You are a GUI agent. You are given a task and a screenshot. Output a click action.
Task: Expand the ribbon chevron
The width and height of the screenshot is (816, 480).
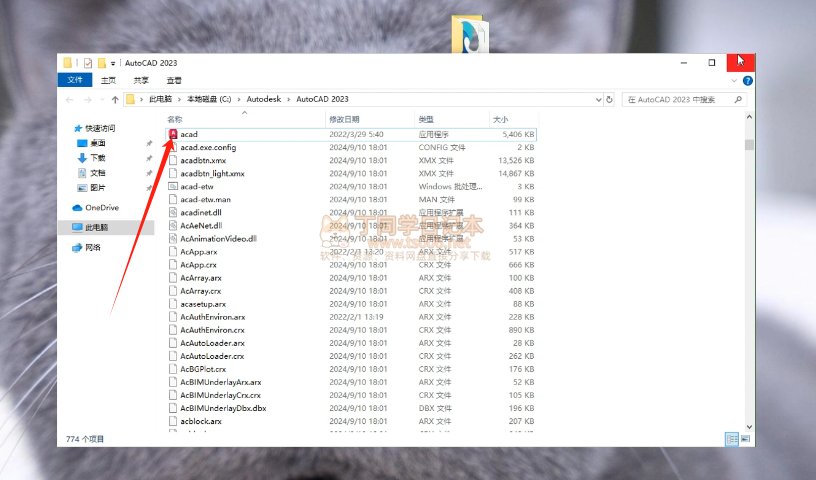tap(734, 81)
